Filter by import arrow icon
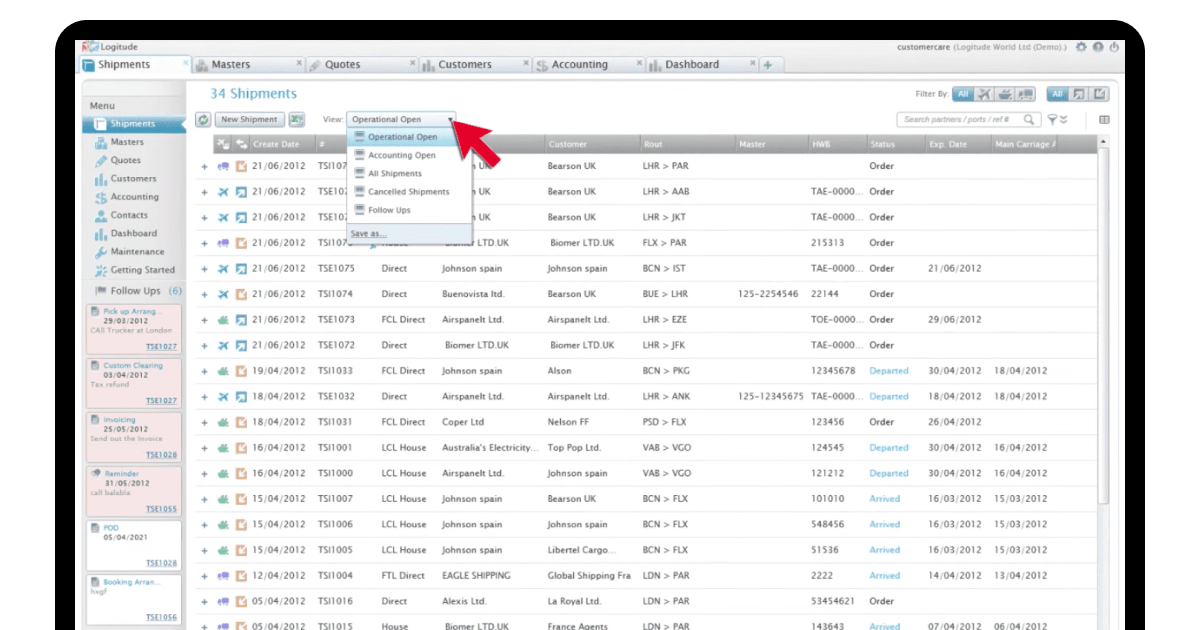Screen dimensions: 1200x630 (1100, 94)
